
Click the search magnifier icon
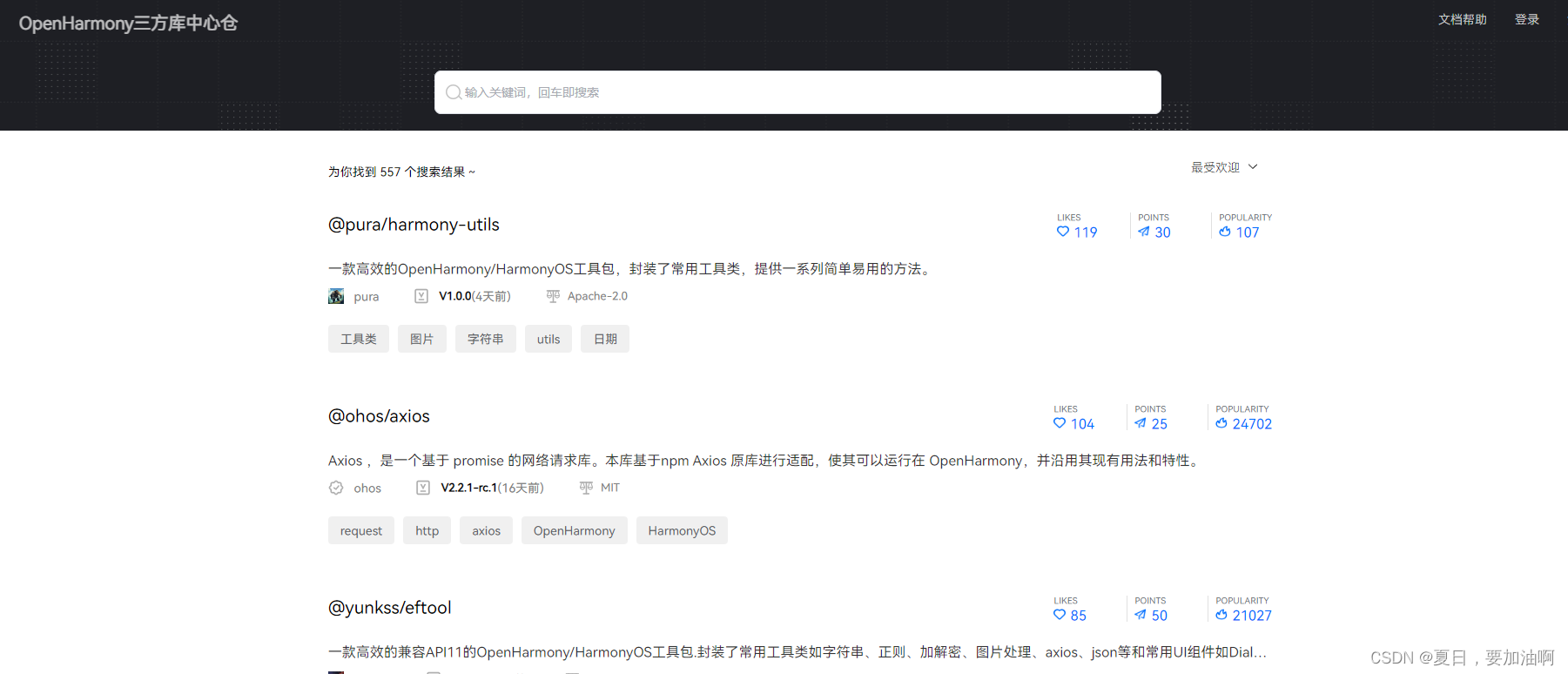(x=454, y=92)
